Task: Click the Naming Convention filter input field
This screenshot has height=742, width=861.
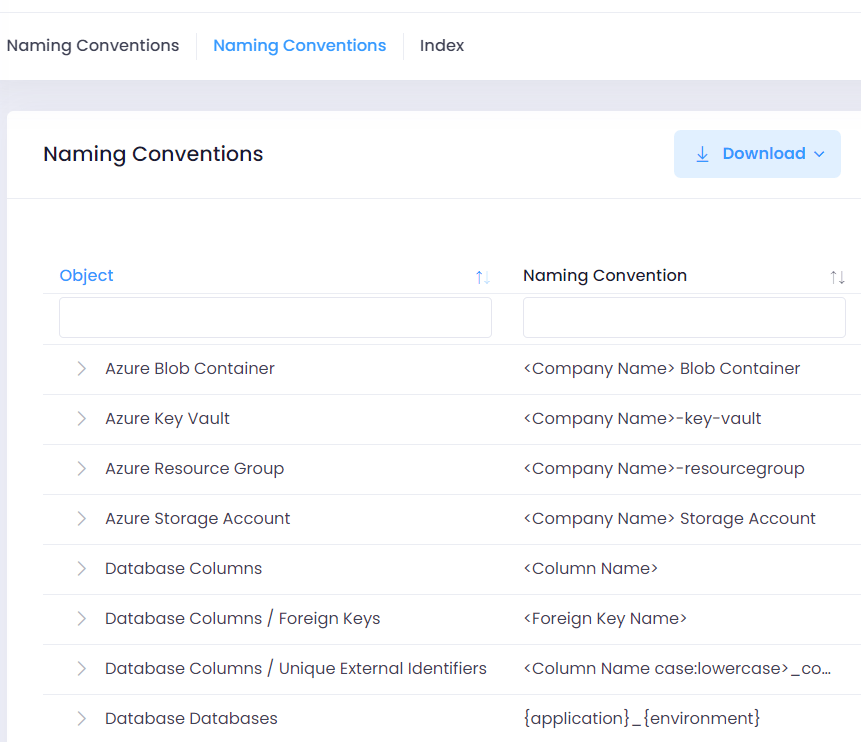Action: pos(684,317)
